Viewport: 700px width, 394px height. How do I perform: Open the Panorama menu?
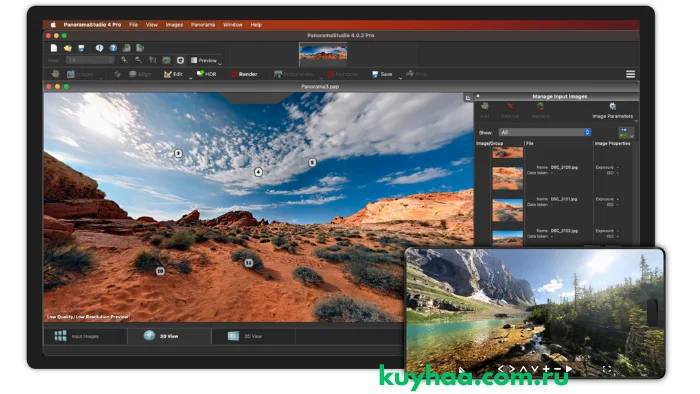203,25
